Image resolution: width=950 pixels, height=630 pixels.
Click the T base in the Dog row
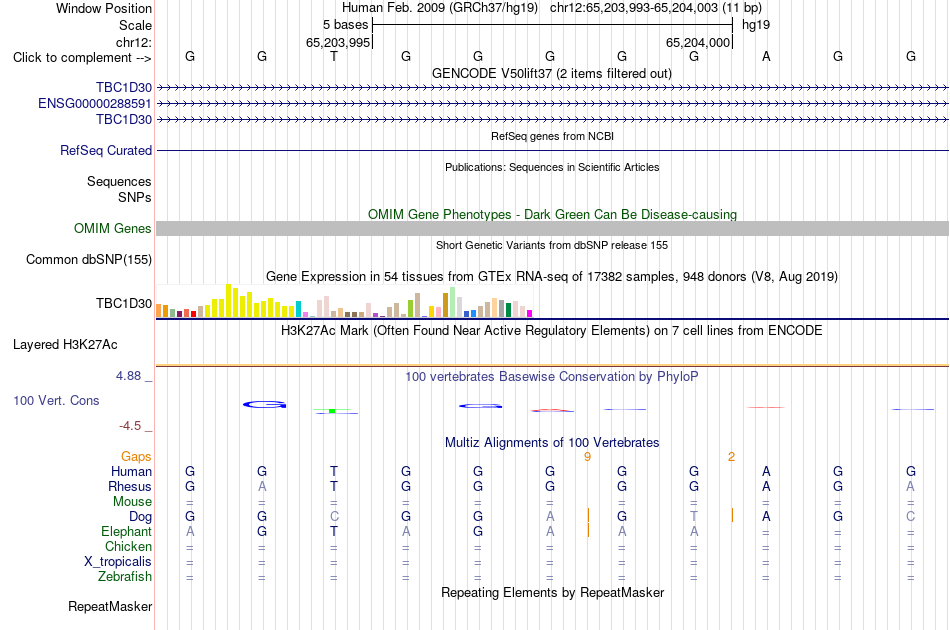coord(694,516)
